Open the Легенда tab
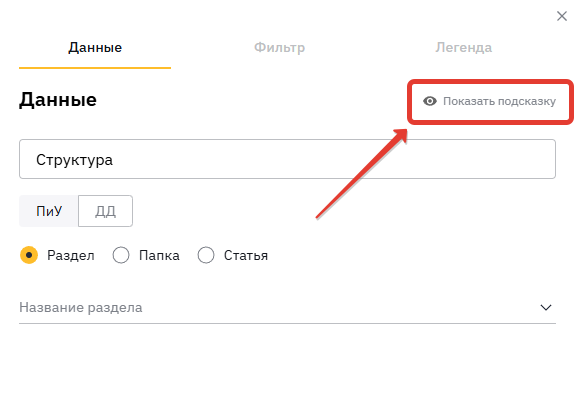Screen dimensions: 579x416 pos(463,47)
